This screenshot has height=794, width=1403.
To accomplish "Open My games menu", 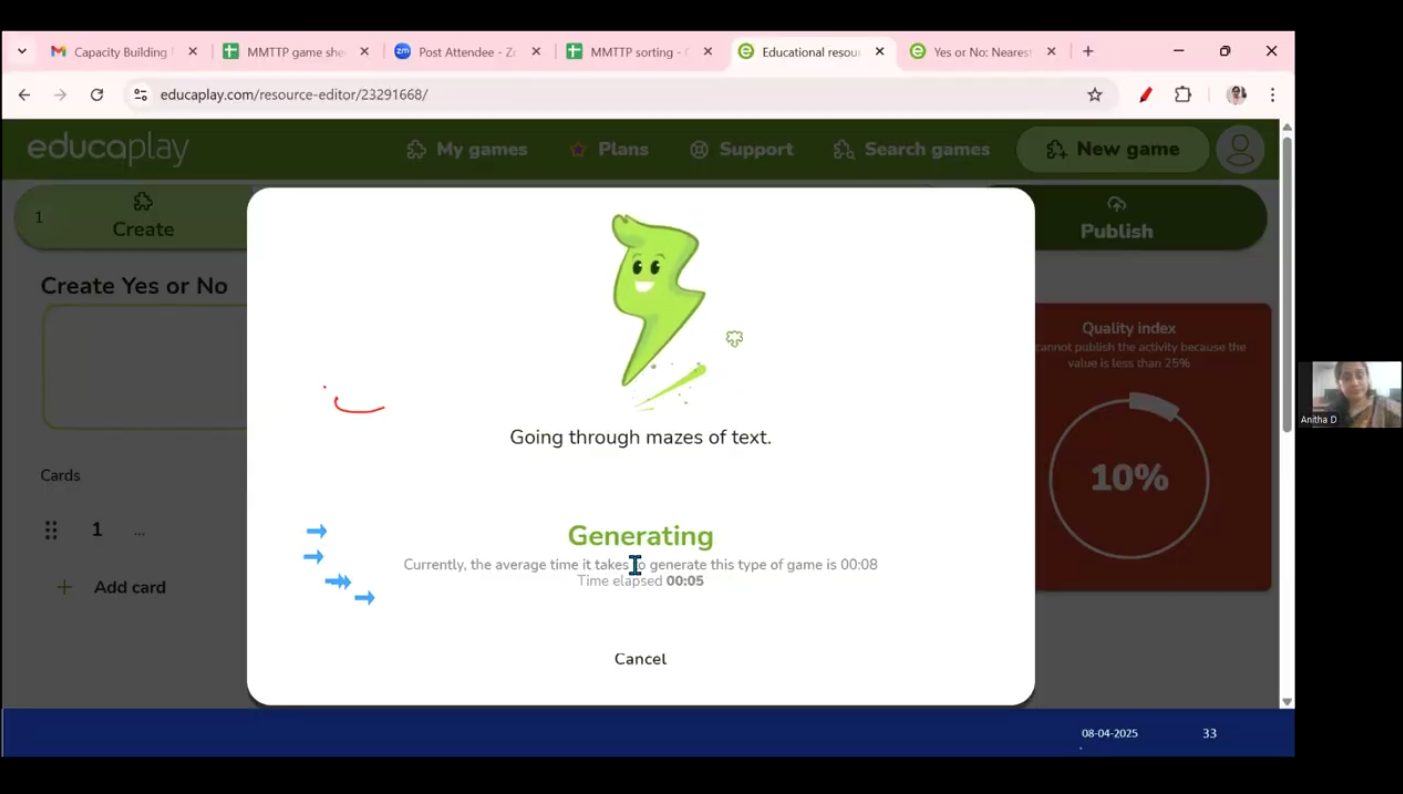I will (x=467, y=149).
